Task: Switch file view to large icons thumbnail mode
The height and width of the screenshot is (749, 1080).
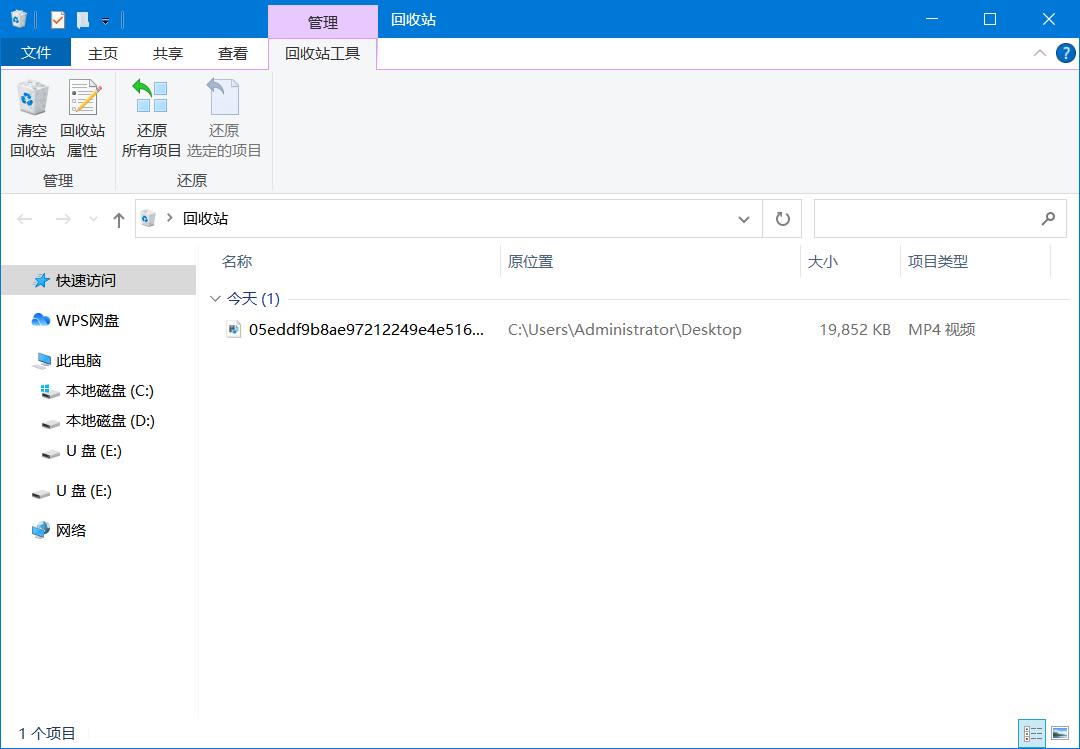Action: (1062, 733)
